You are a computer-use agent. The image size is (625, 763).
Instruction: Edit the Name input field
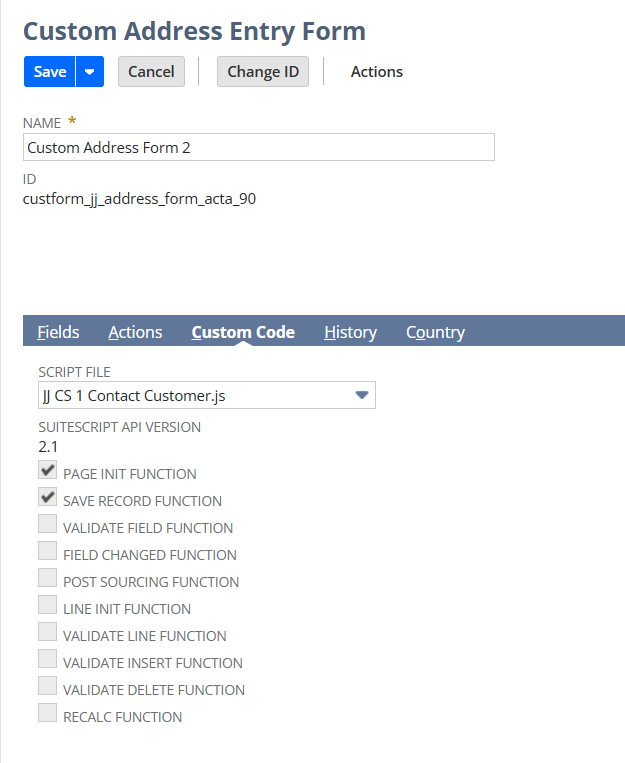pos(258,147)
